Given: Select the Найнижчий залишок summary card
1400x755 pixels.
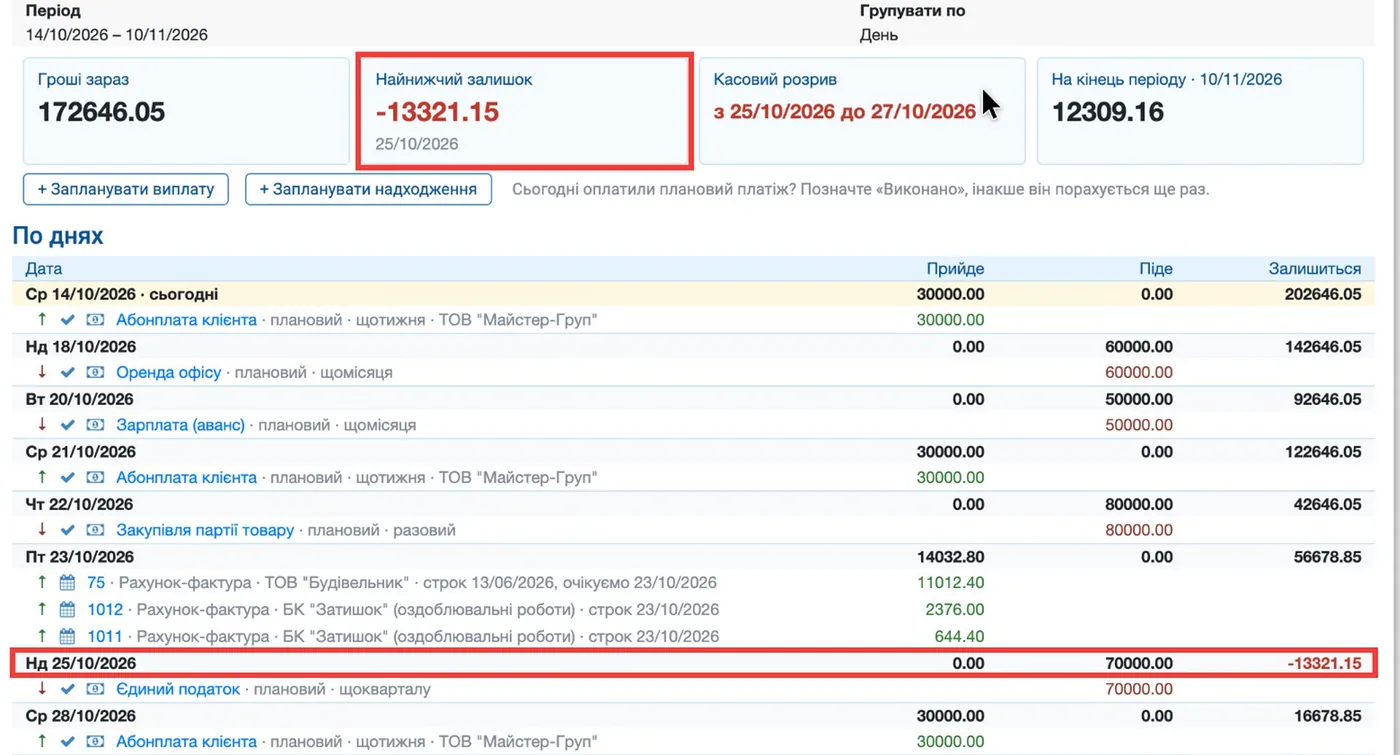Looking at the screenshot, I should click(524, 111).
